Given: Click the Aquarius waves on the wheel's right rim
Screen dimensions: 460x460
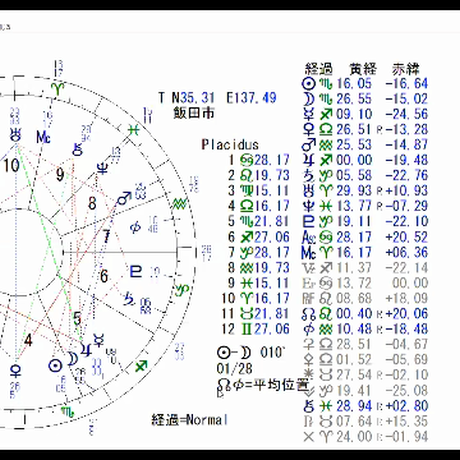Looking at the screenshot, I should click(180, 204).
